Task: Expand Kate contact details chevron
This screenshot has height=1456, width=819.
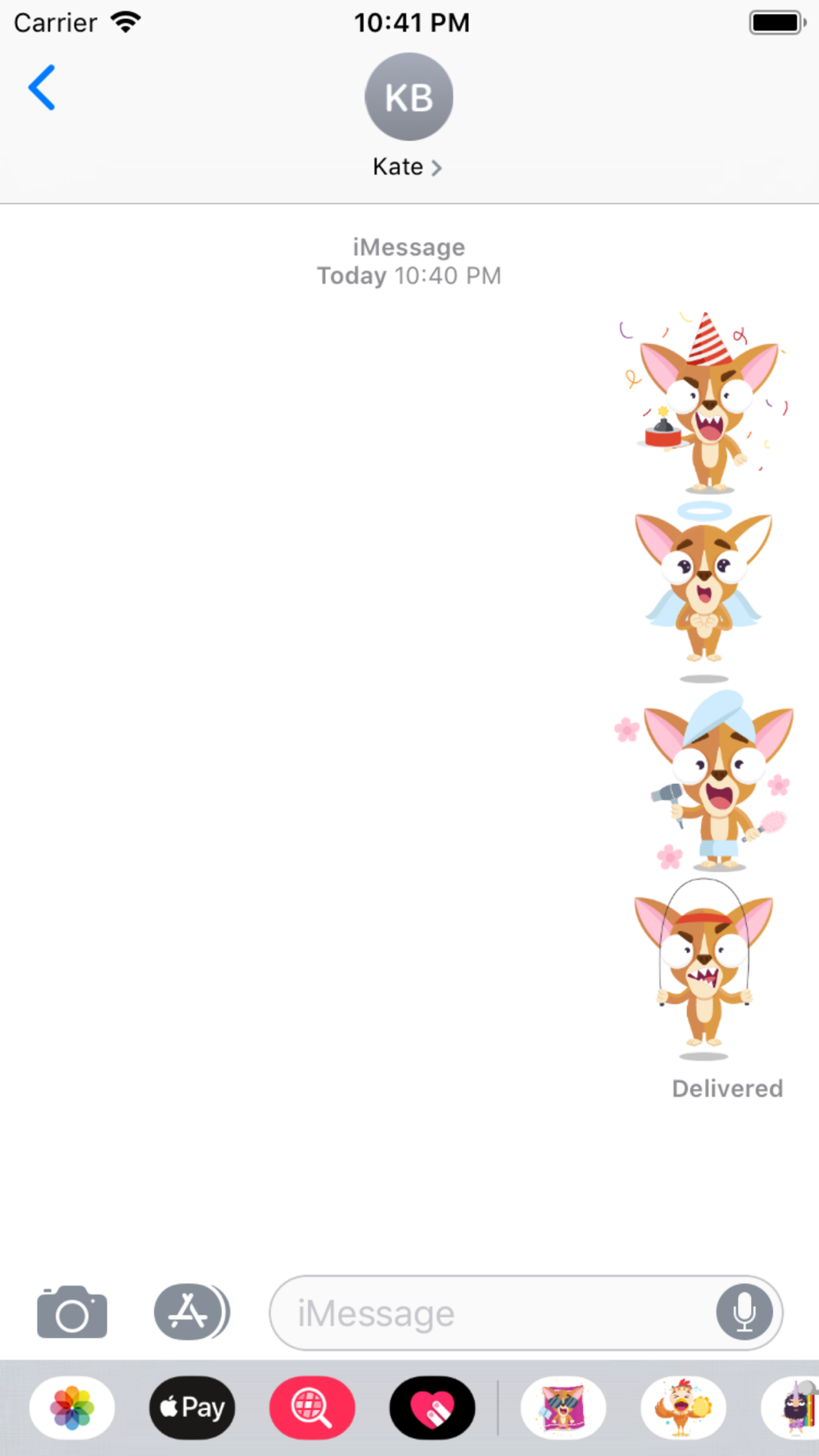Action: pos(437,168)
